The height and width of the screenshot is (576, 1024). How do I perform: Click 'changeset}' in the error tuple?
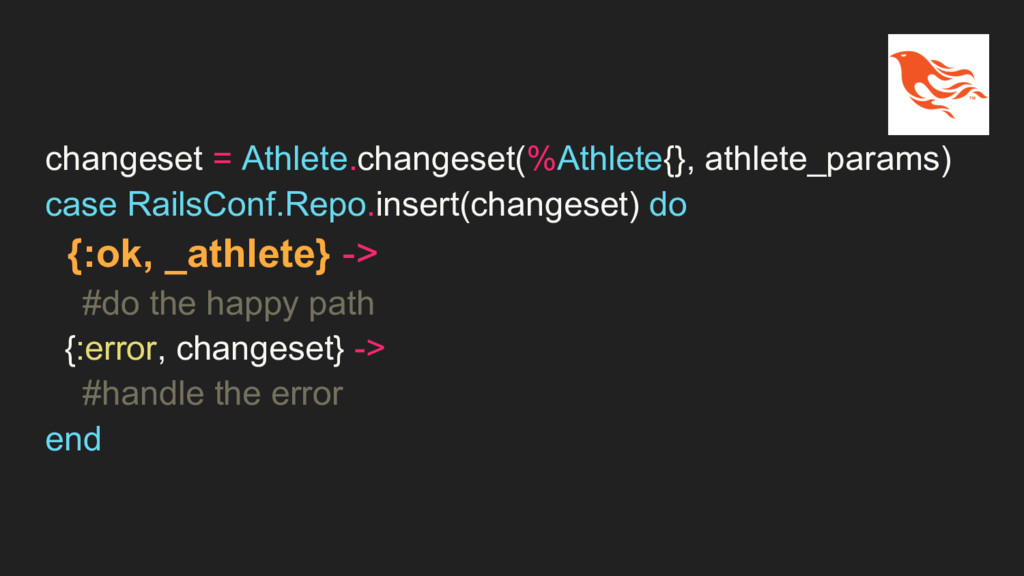260,349
